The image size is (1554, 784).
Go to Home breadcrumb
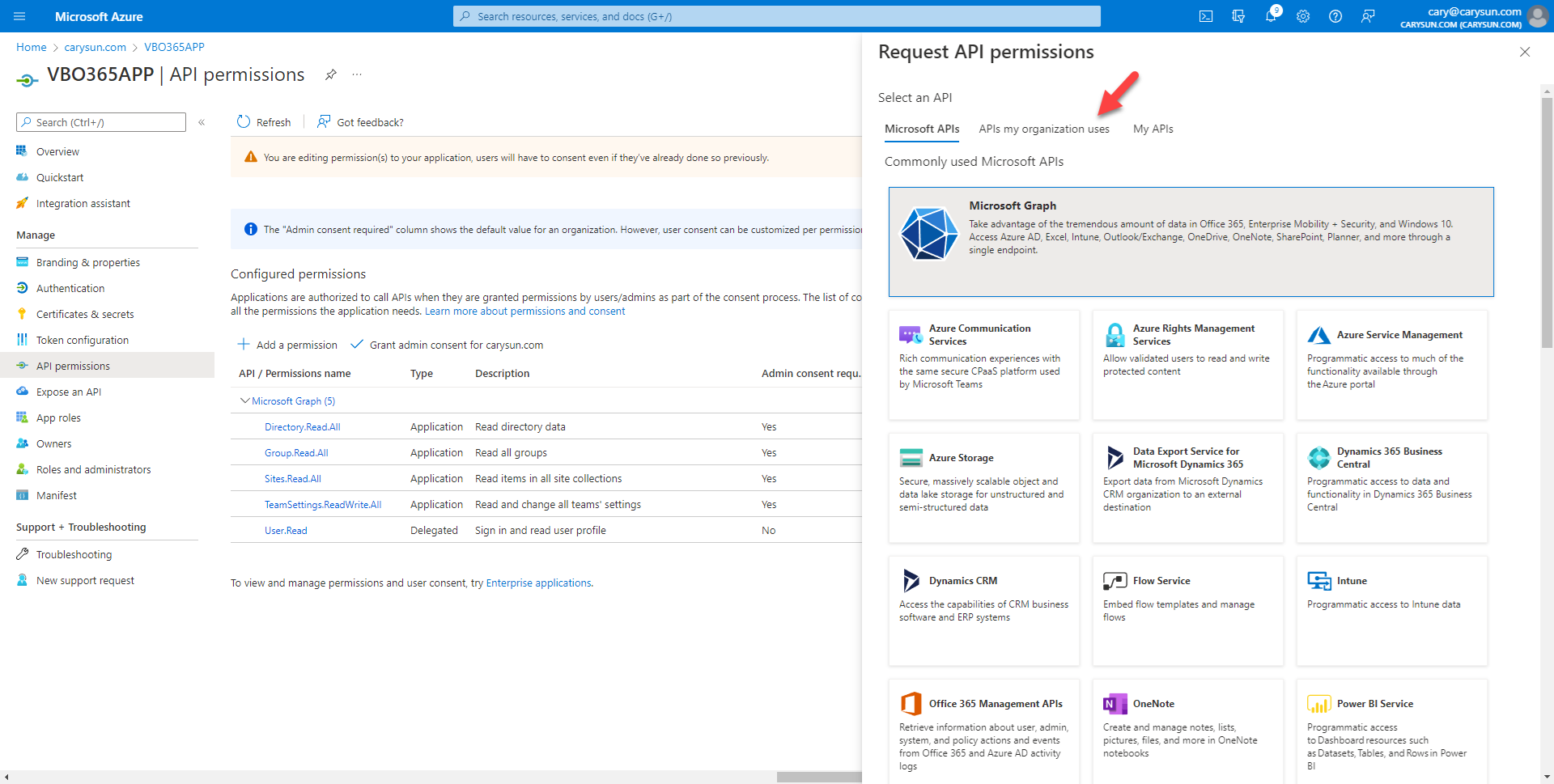pos(32,47)
